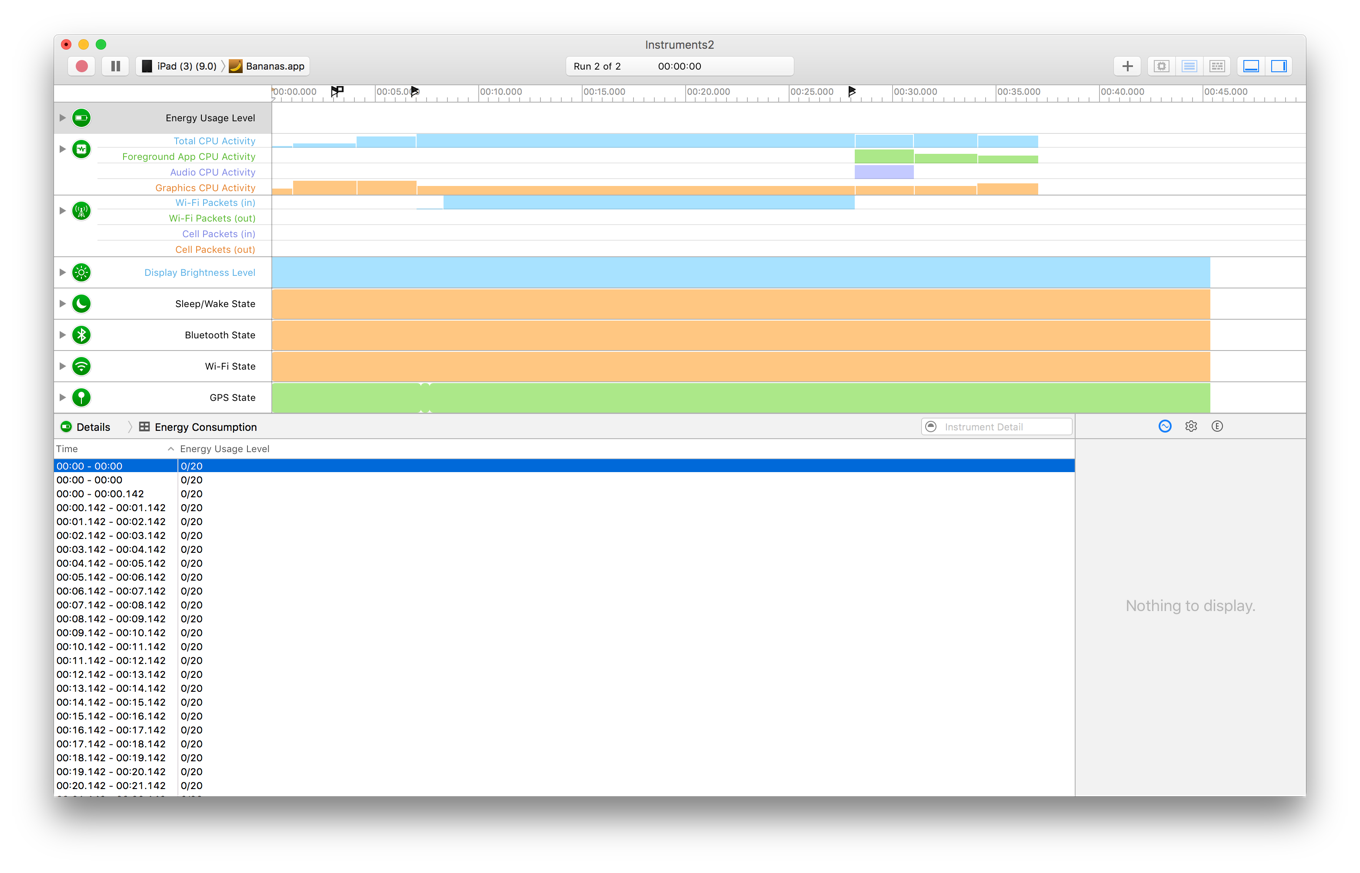Toggle the instruments list view mode
This screenshot has height=873, width=1360.
click(1188, 65)
